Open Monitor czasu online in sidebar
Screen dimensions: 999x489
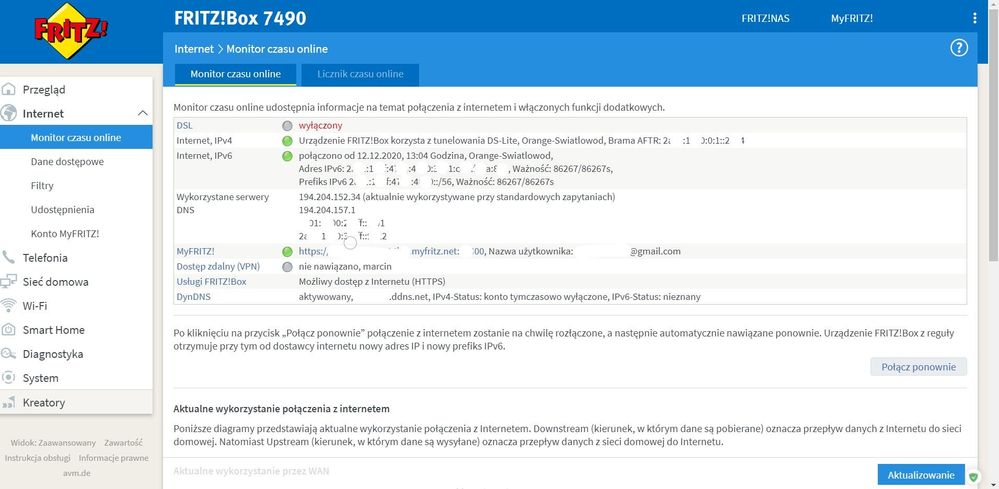[x=76, y=138]
